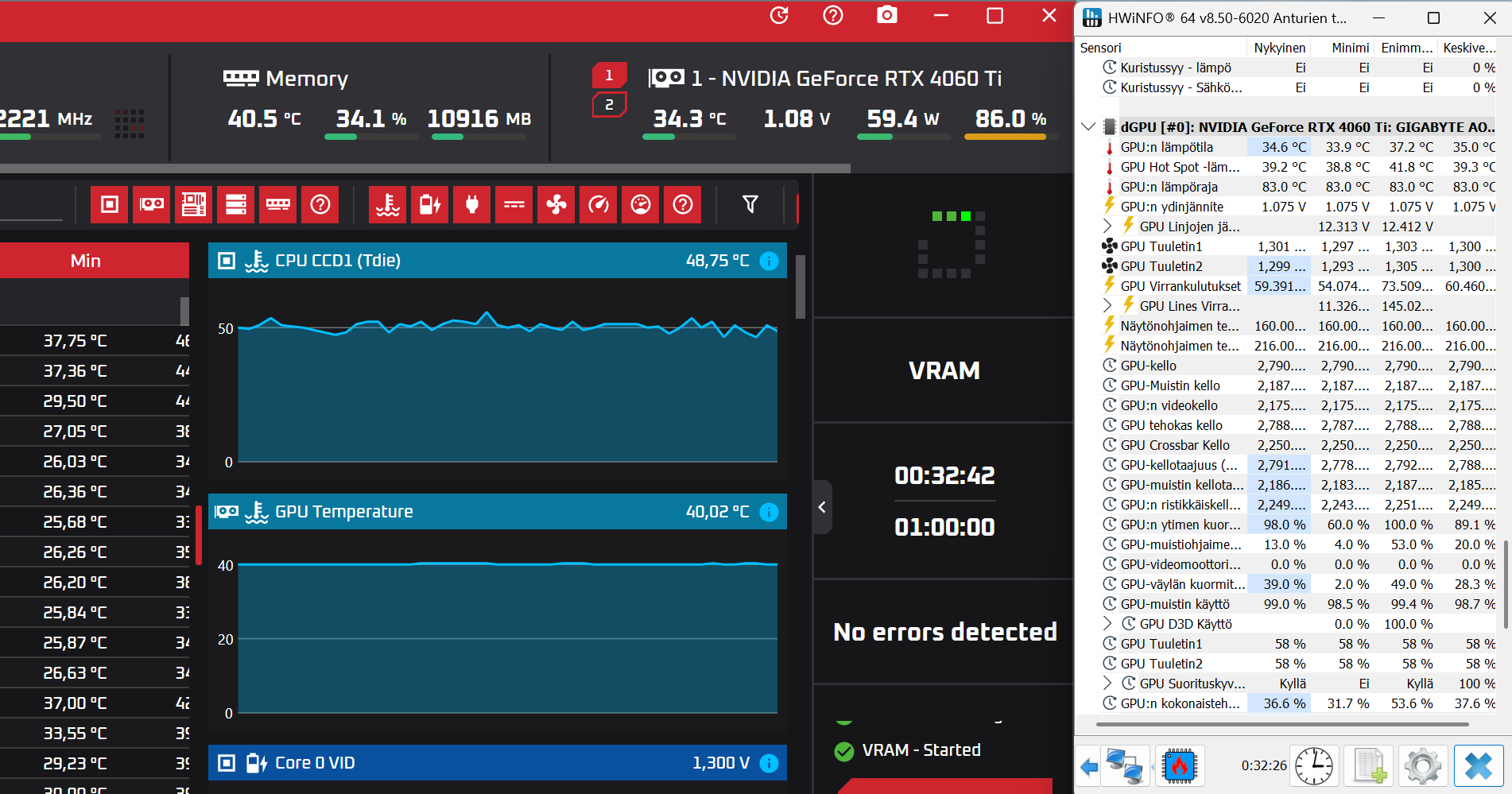Image resolution: width=1512 pixels, height=794 pixels.
Task: Click OCCT horizontal scrollbar below hardware summary
Action: click(425, 168)
